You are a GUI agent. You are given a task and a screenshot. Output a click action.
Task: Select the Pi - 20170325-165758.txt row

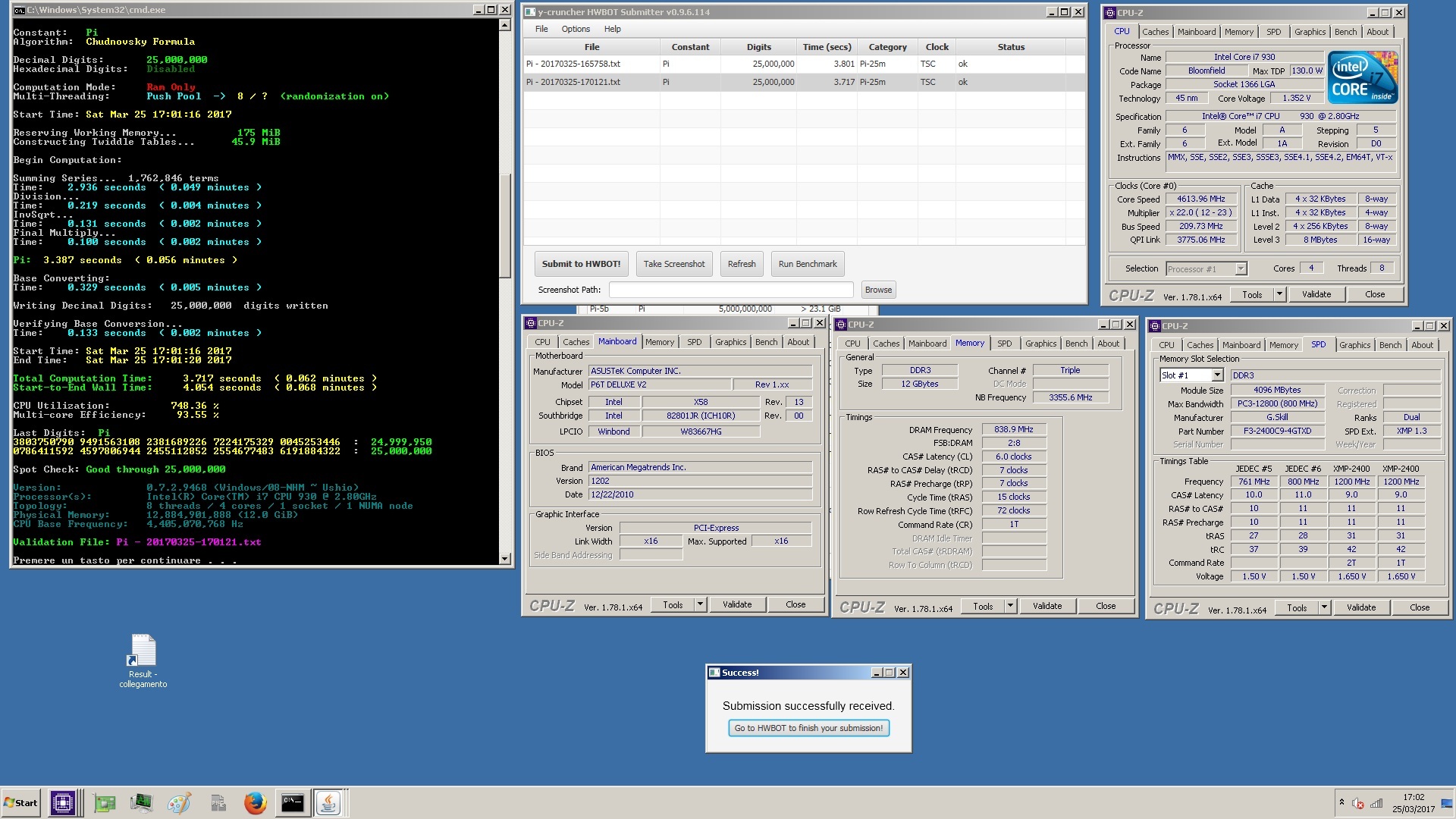[x=804, y=64]
